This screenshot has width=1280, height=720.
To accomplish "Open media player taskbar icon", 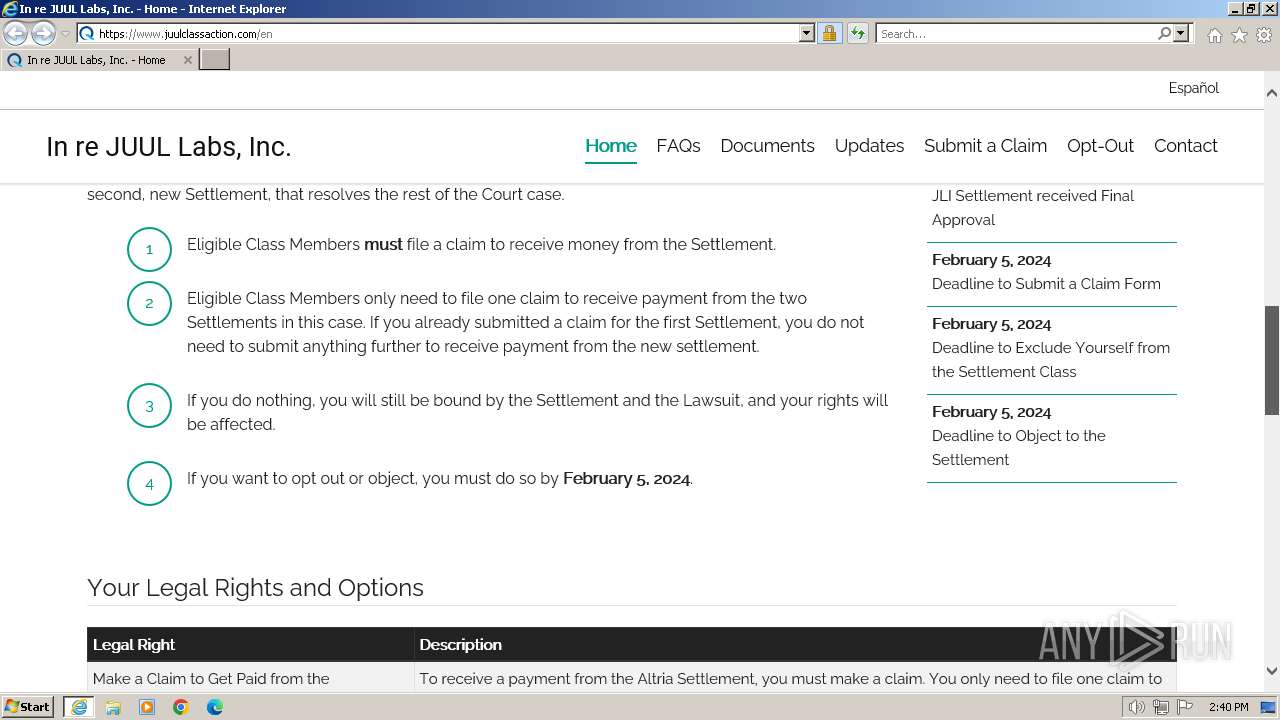I will [147, 707].
